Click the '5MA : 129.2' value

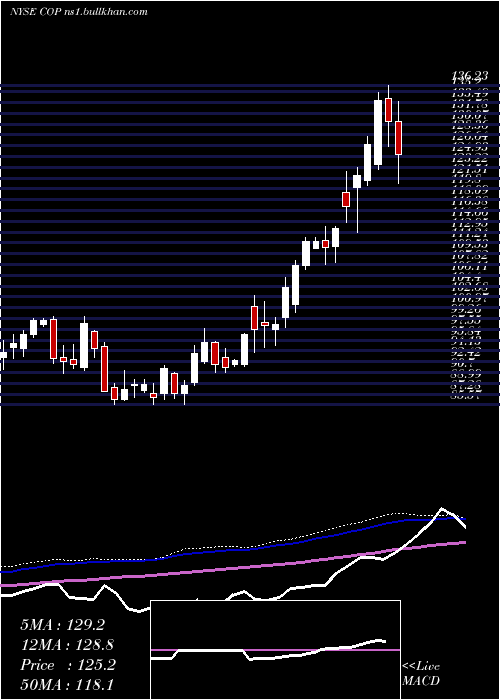pos(62,625)
